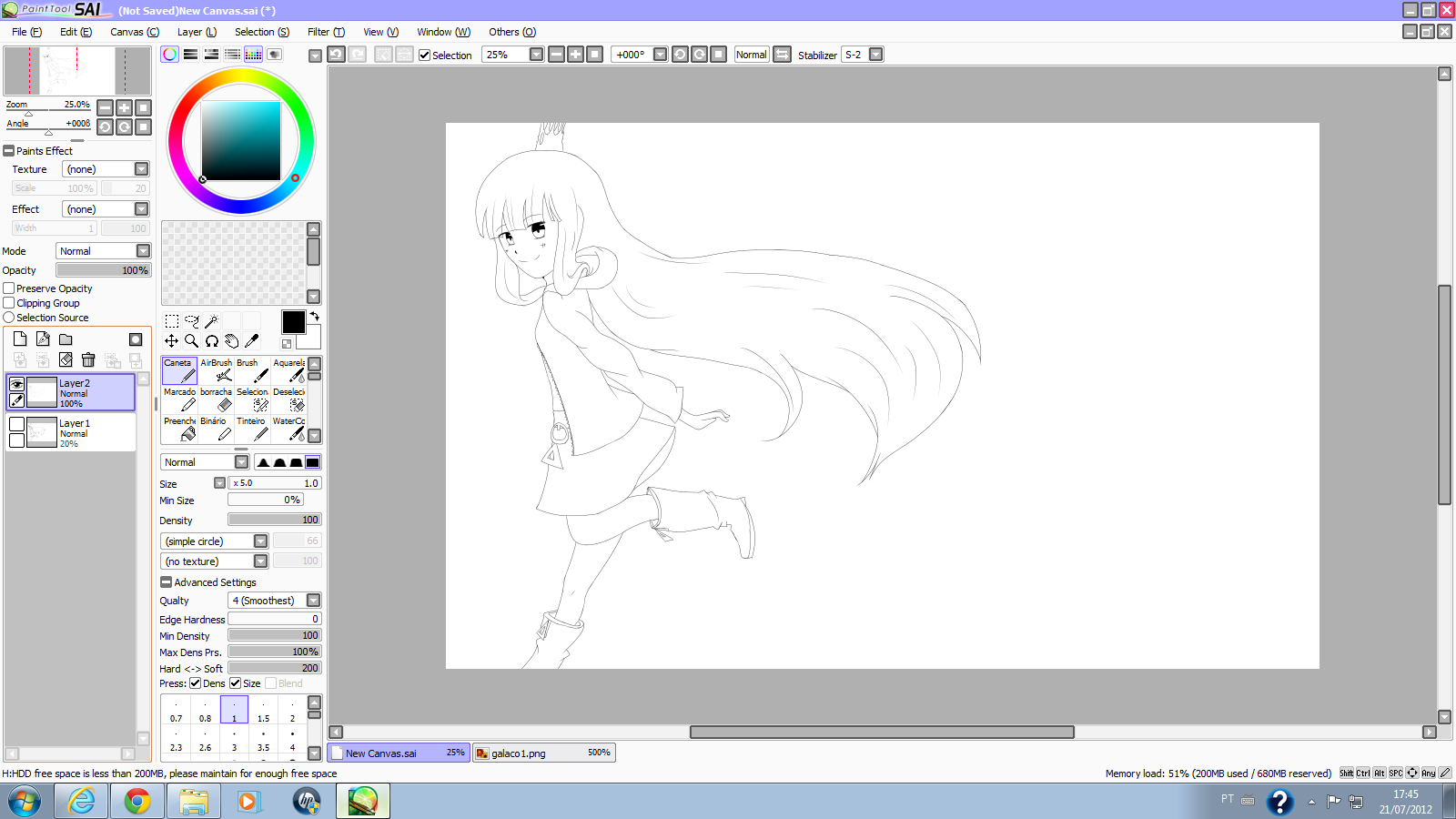Viewport: 1456px width, 819px height.
Task: Open Google Chrome from the taskbar
Action: pyautogui.click(x=137, y=801)
